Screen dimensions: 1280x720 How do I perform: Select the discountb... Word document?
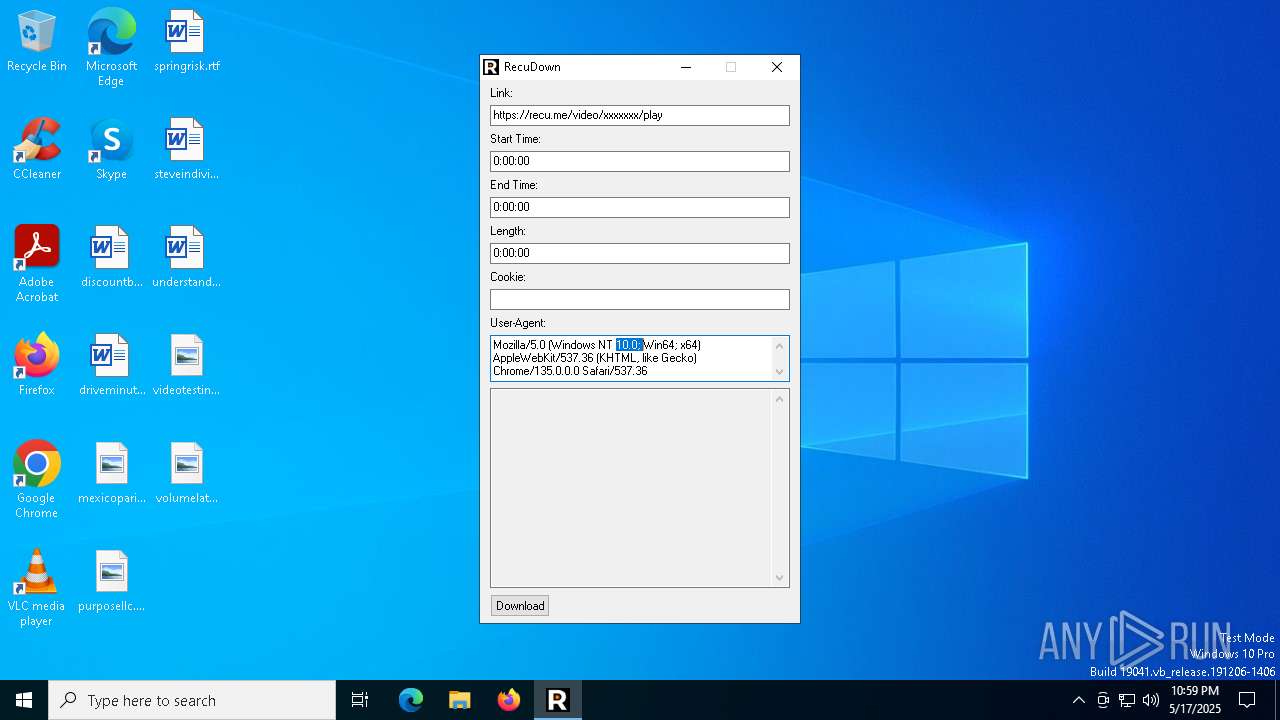pyautogui.click(x=111, y=258)
